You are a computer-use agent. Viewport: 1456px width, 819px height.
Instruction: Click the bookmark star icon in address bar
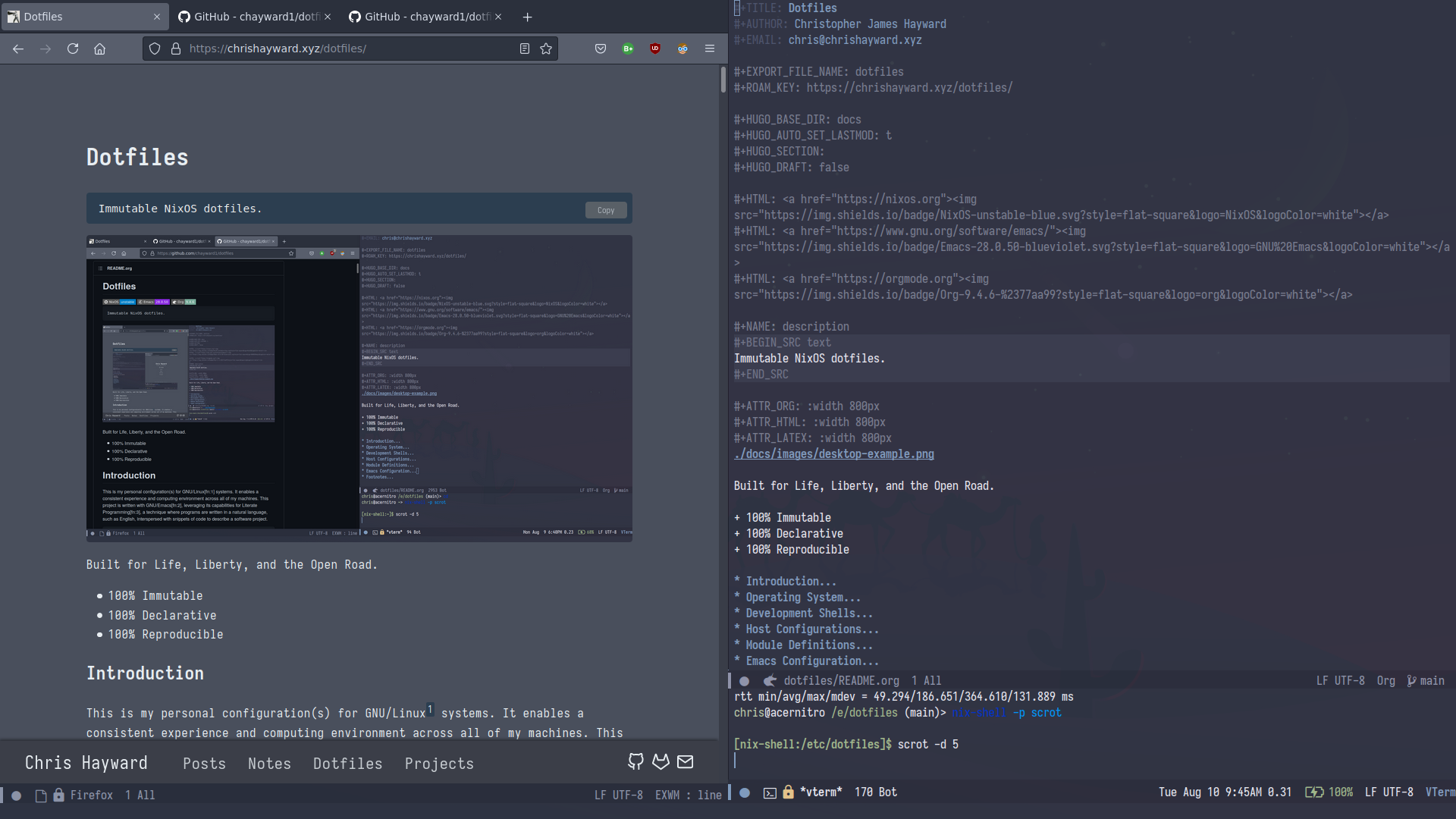(x=547, y=48)
